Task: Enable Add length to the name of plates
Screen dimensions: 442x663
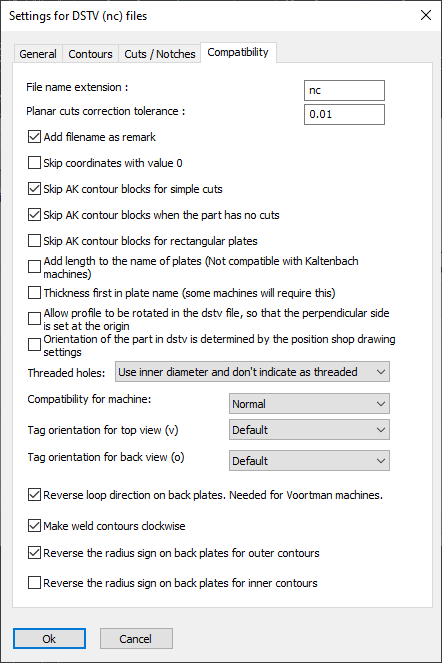Action: [34, 267]
